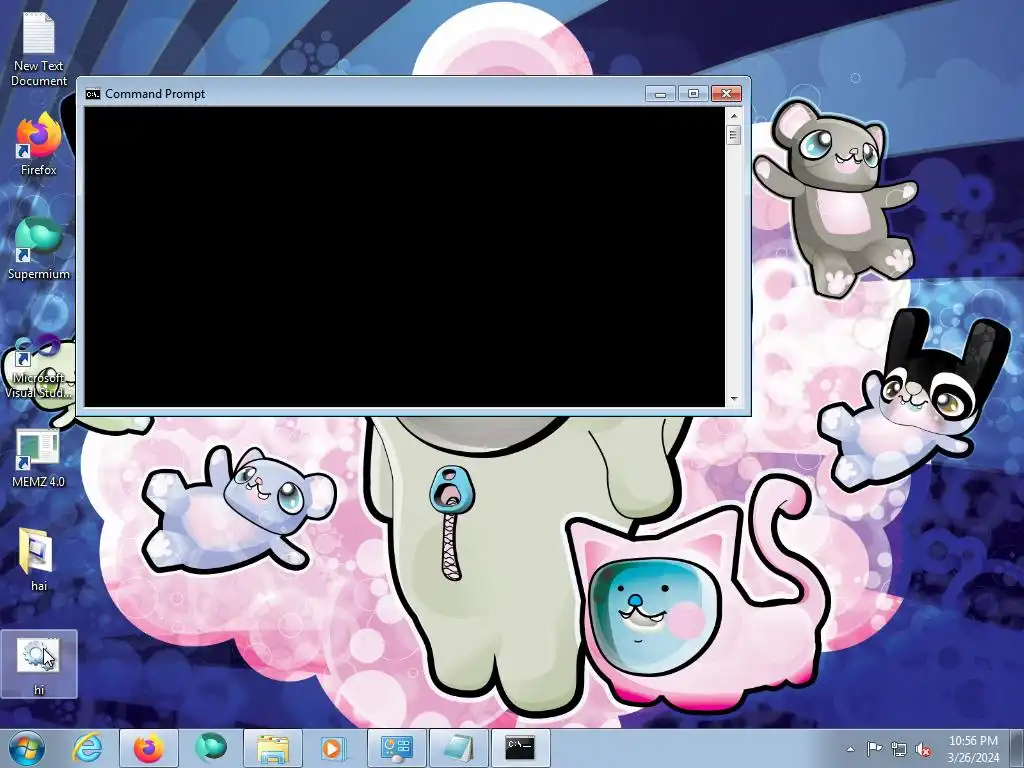Select the Firefox desktop shortcut
The width and height of the screenshot is (1024, 768).
click(39, 144)
